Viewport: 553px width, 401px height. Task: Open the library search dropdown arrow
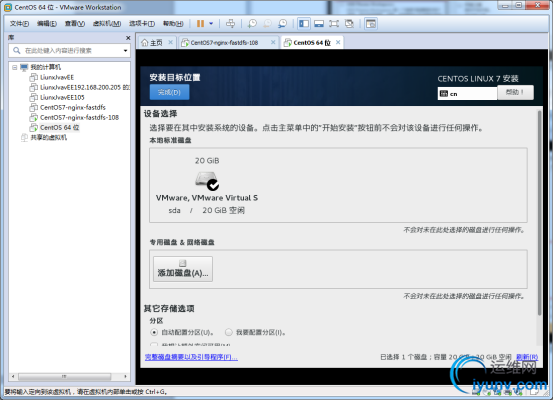(x=125, y=51)
